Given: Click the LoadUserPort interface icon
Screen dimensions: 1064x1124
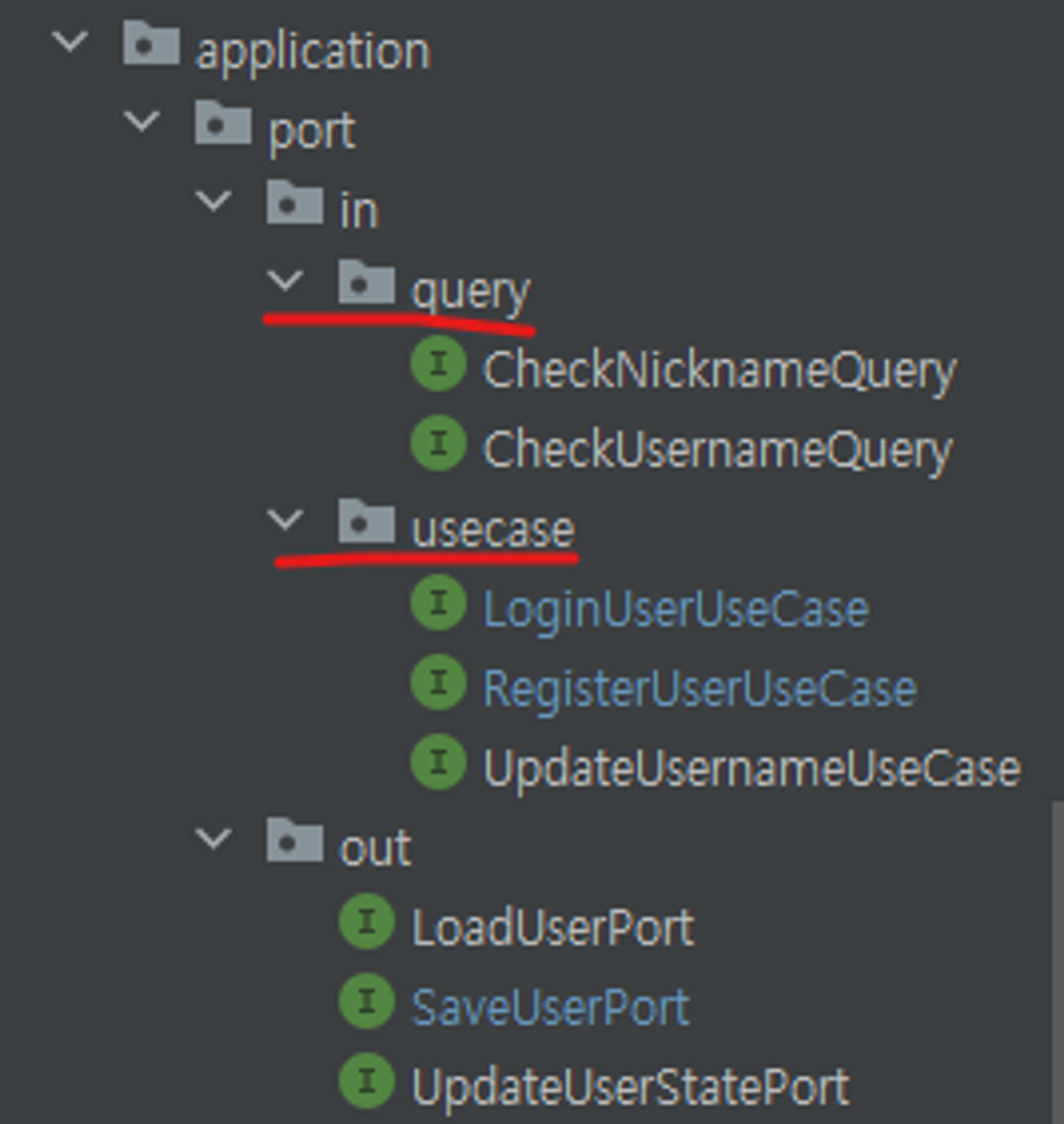Looking at the screenshot, I should point(367,921).
